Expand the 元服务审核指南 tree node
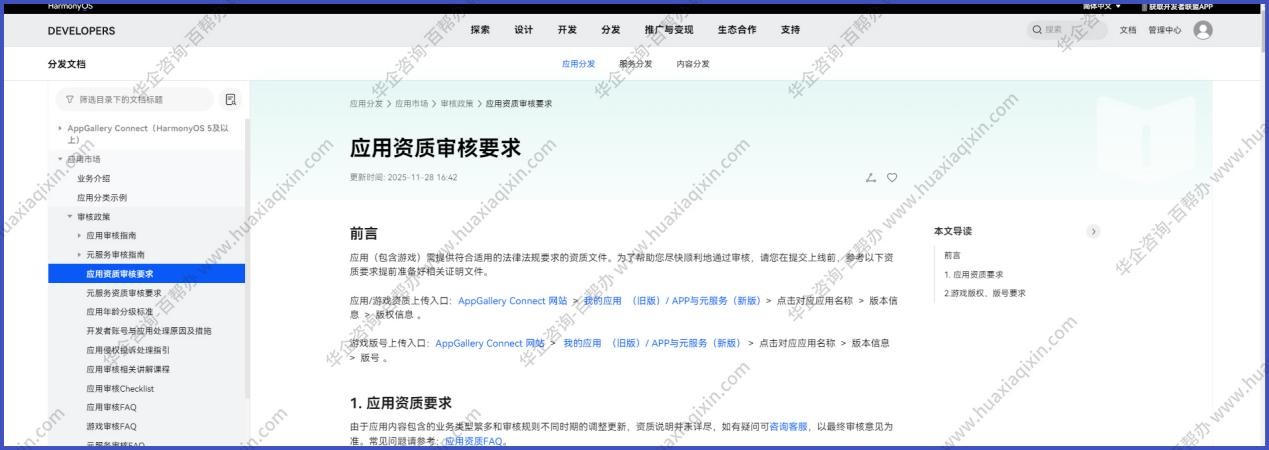 (x=80, y=254)
